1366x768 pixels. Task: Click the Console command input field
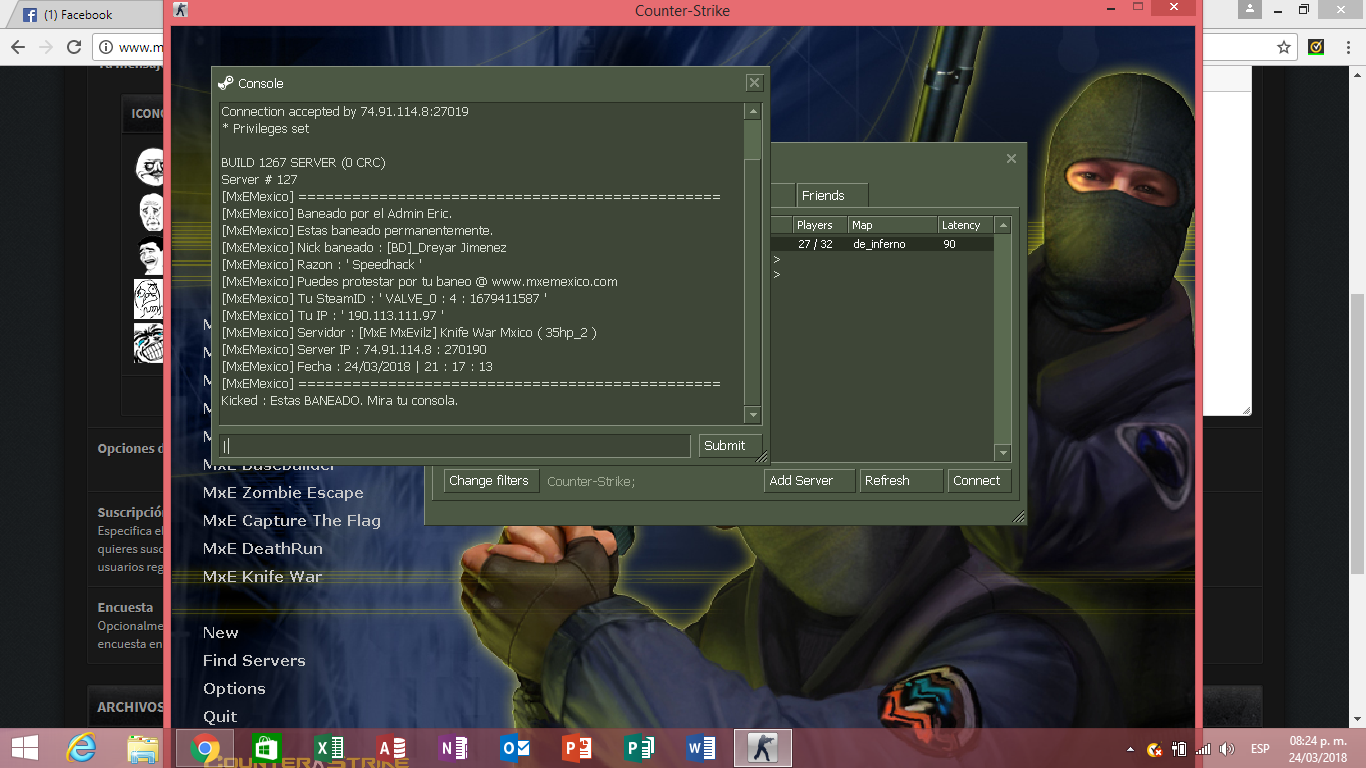click(x=455, y=446)
